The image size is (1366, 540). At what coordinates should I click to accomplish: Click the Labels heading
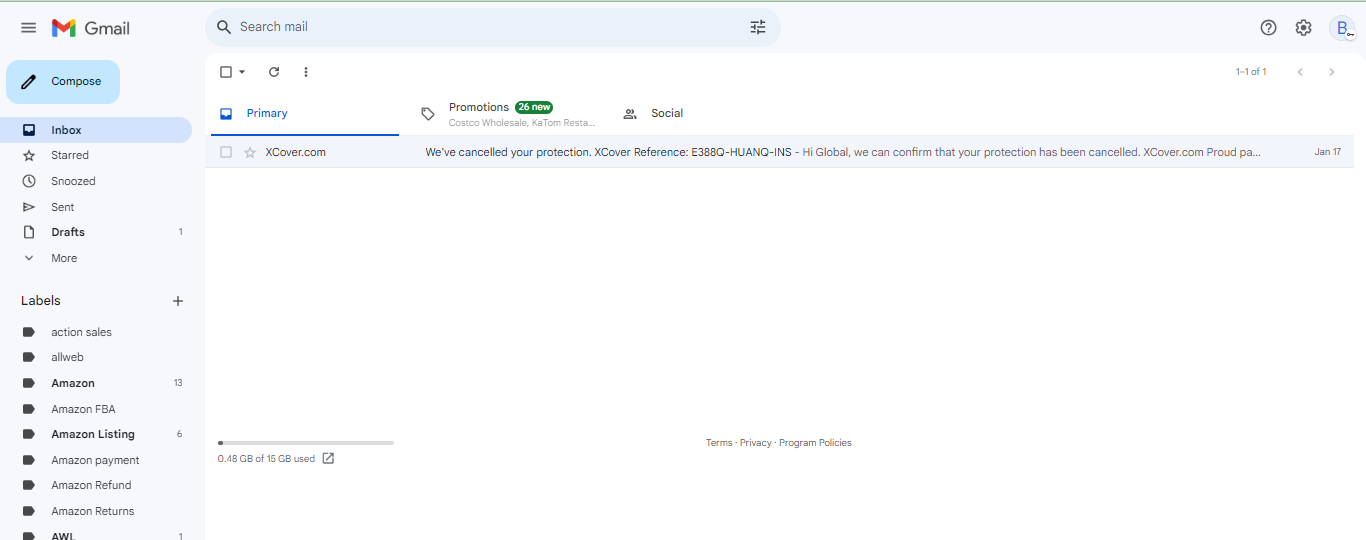41,301
